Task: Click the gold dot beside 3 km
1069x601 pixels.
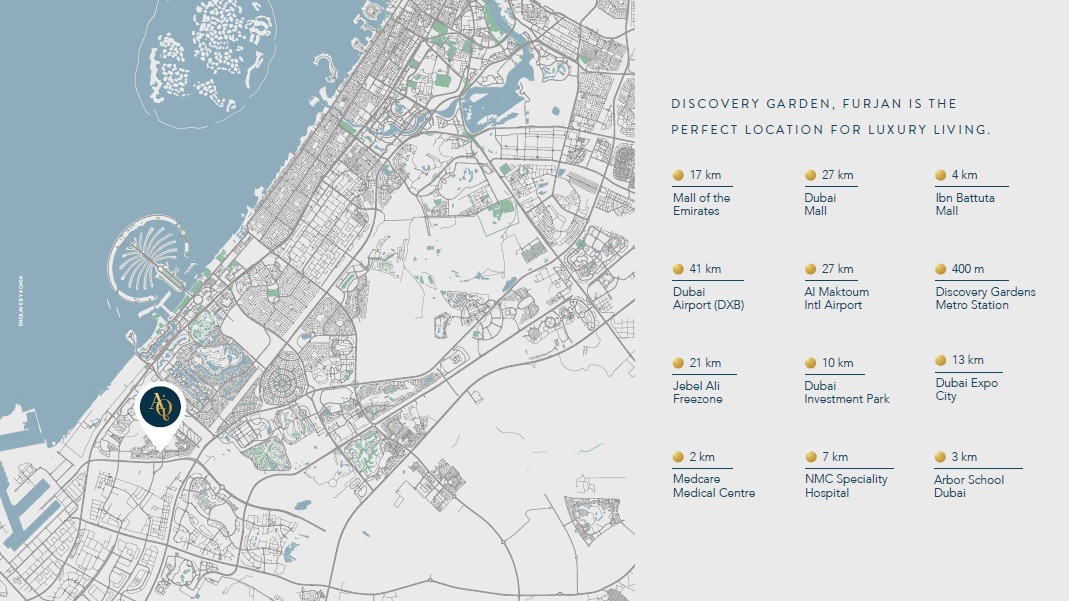Action: (941, 457)
